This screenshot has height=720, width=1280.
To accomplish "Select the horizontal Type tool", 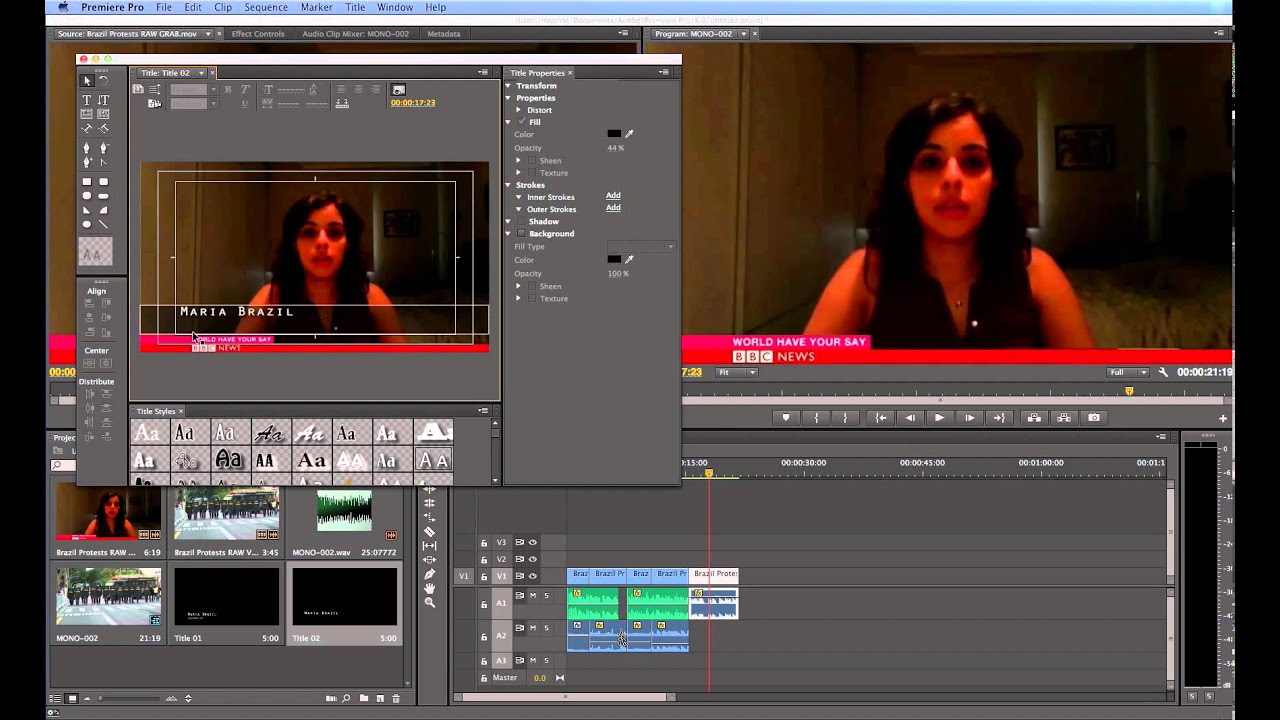I will pyautogui.click(x=87, y=100).
